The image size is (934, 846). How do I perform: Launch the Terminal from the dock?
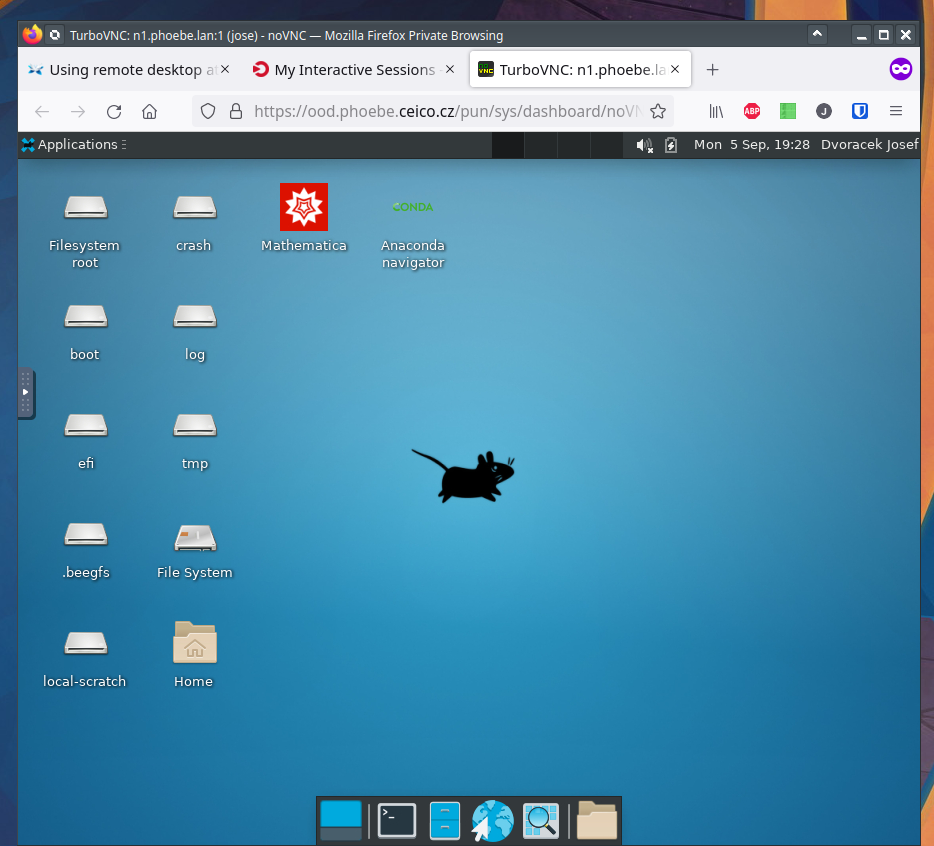(397, 820)
